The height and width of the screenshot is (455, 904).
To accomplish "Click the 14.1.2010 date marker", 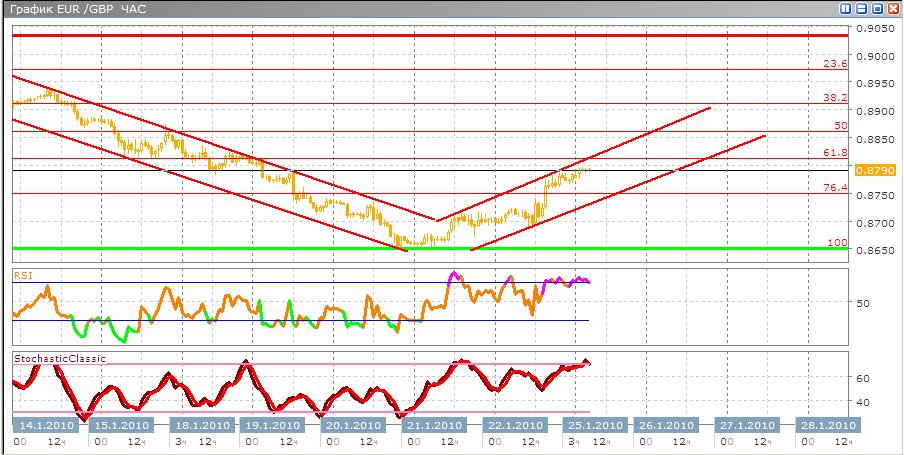I will 43,425.
